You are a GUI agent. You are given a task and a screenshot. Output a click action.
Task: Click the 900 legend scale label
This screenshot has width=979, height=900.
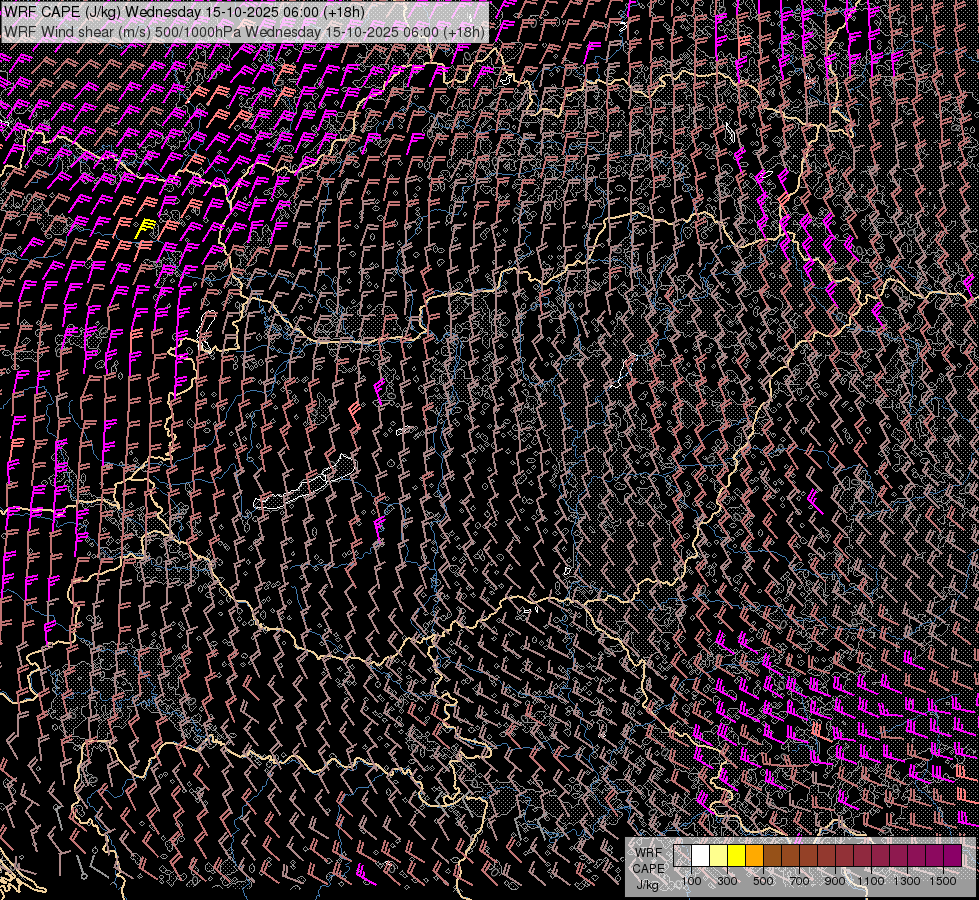tap(835, 881)
